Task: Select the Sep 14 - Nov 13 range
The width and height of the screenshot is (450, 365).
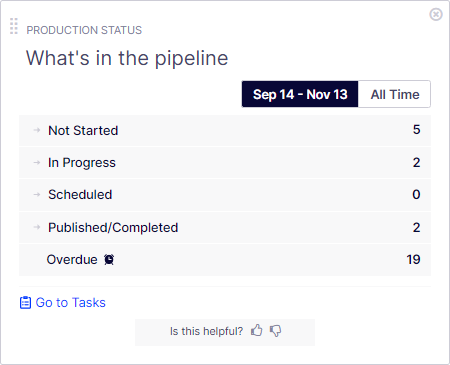Action: tap(300, 94)
